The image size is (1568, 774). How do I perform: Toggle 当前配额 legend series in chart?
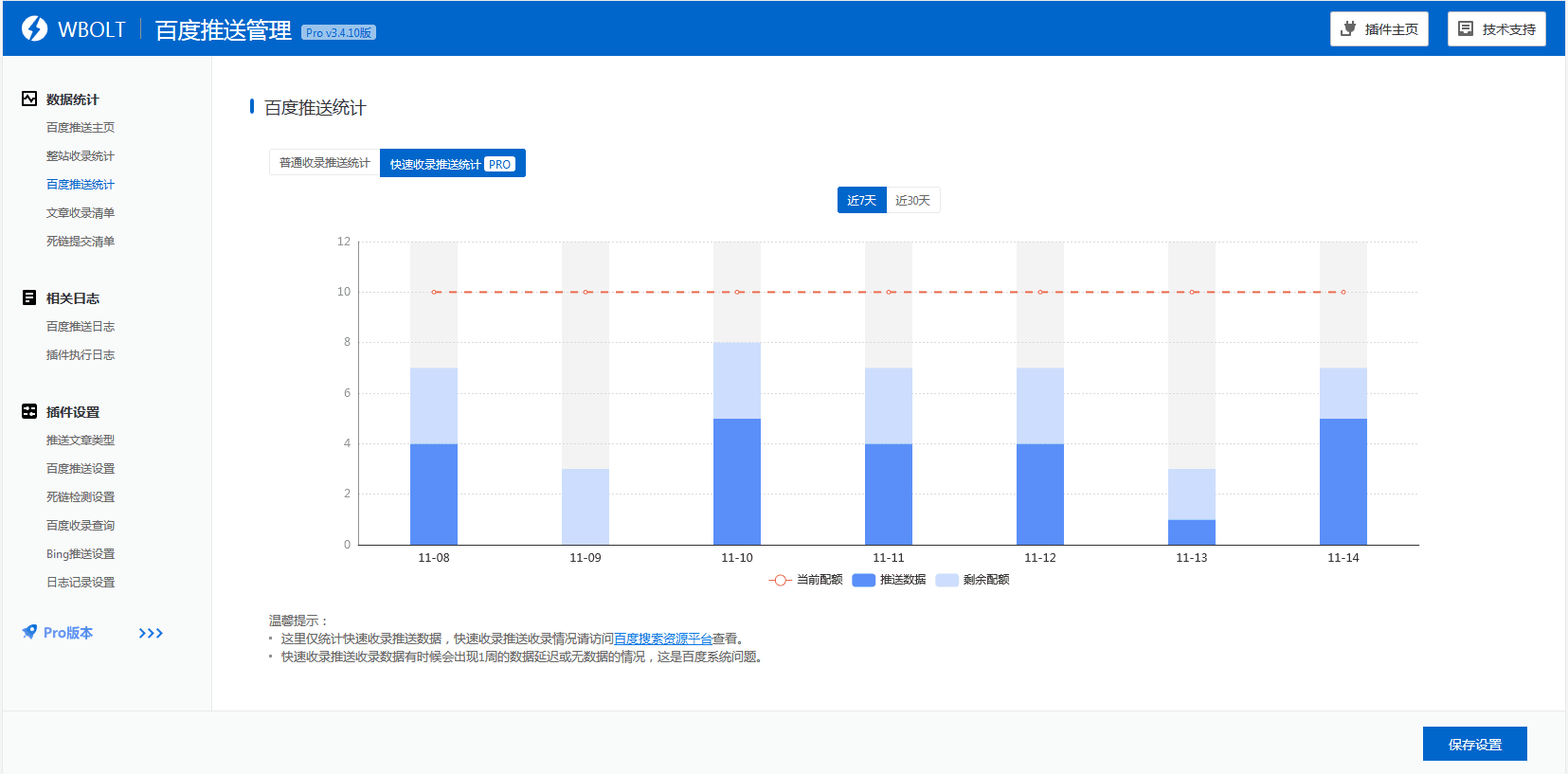[x=805, y=580]
